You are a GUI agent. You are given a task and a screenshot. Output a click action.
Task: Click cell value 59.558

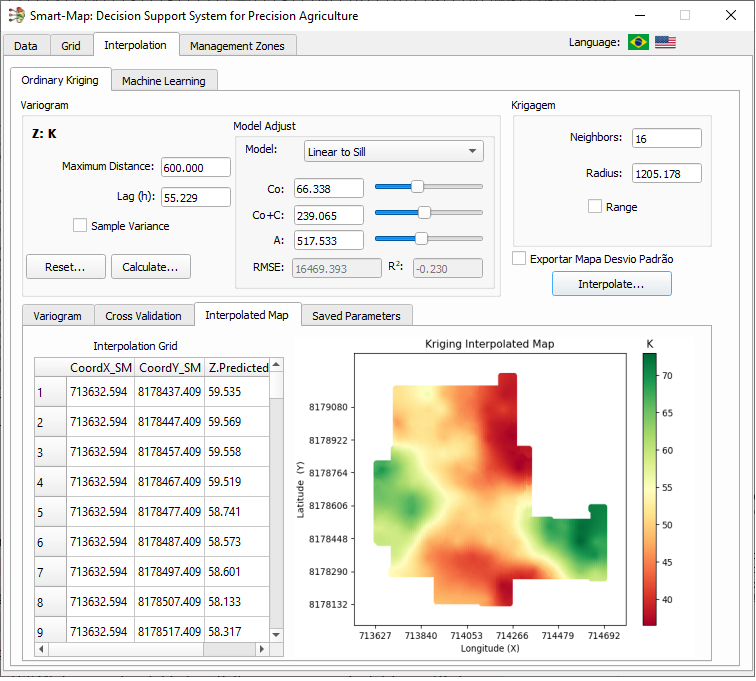coord(237,451)
